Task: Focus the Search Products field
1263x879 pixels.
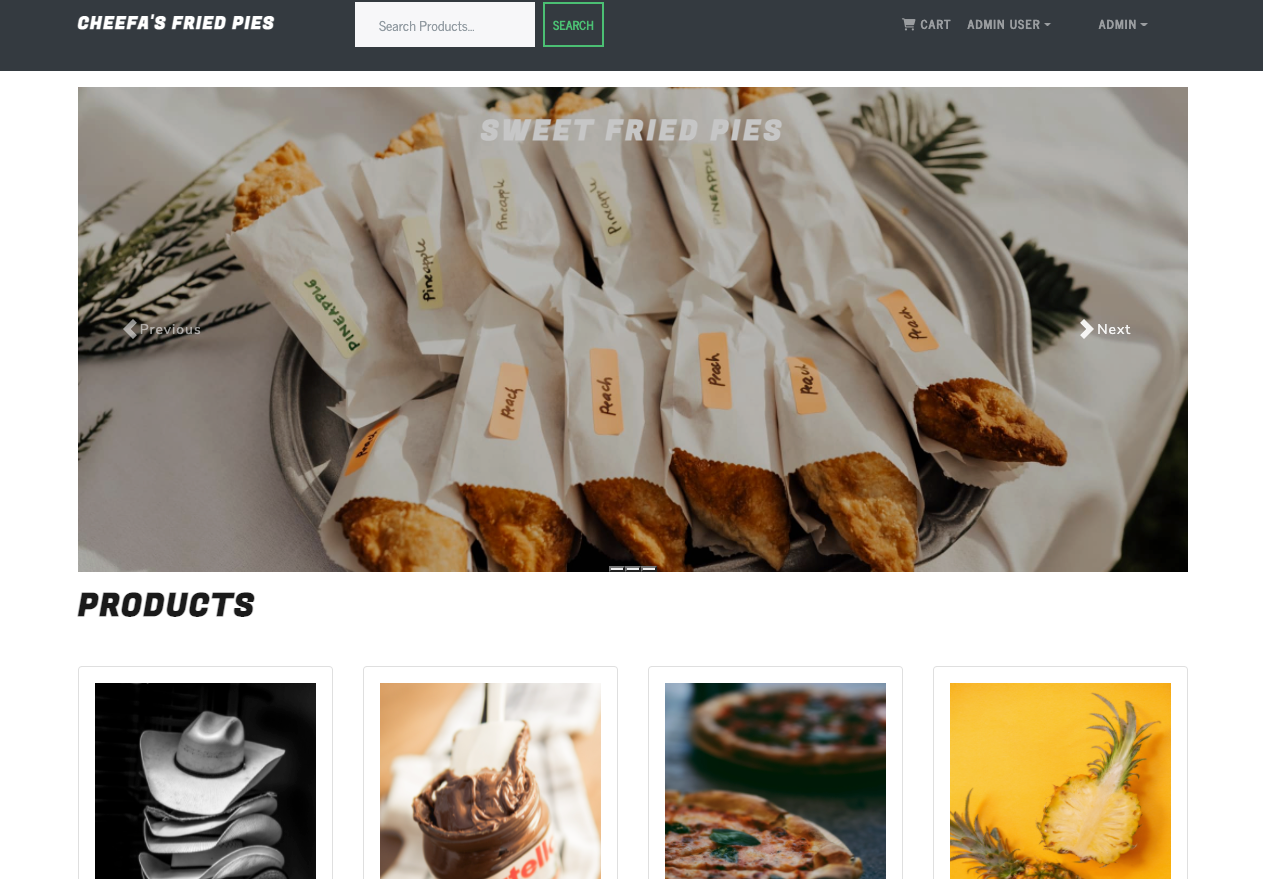Action: (445, 25)
